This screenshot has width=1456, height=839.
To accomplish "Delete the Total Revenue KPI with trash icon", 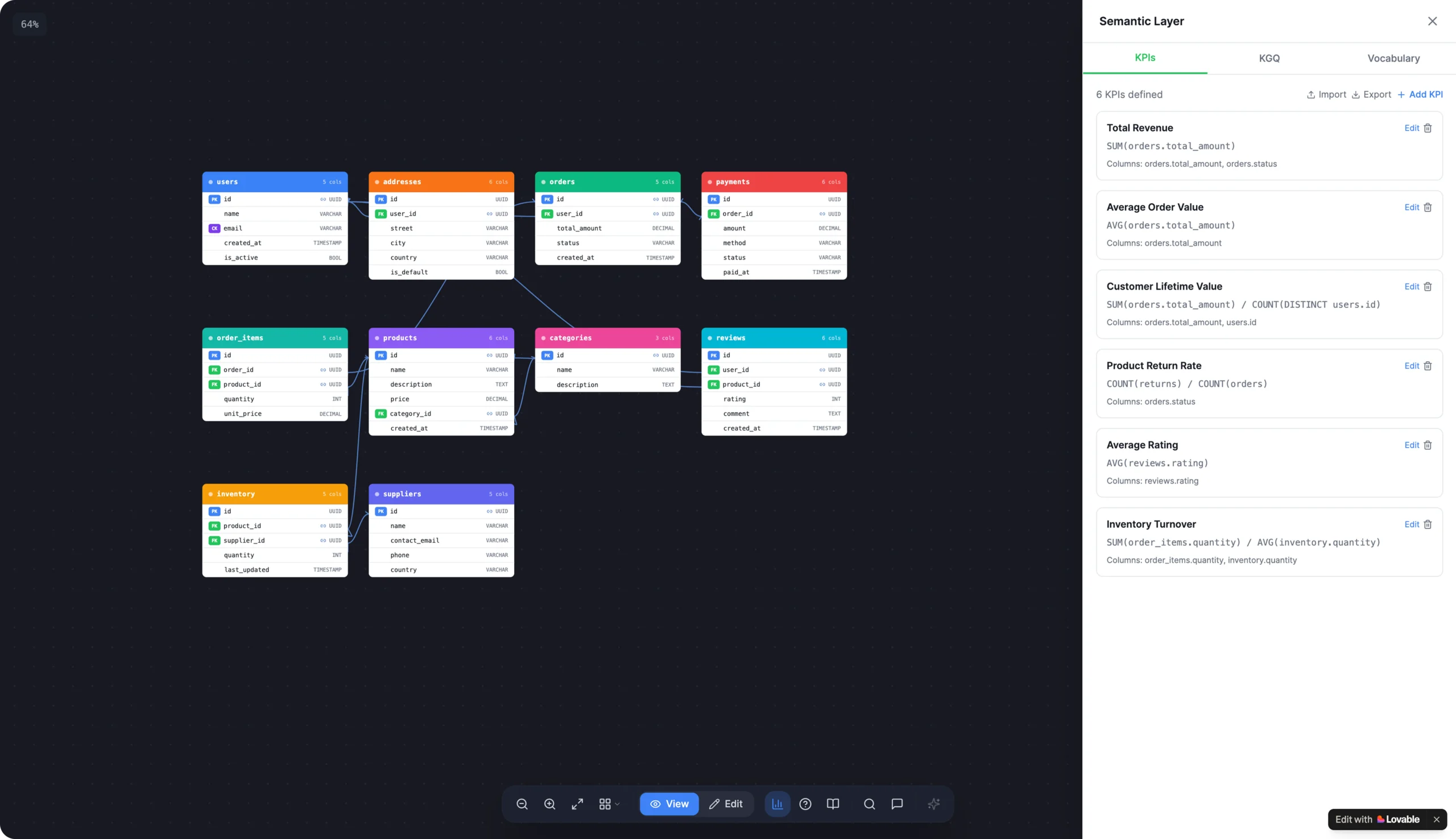I will pos(1427,128).
